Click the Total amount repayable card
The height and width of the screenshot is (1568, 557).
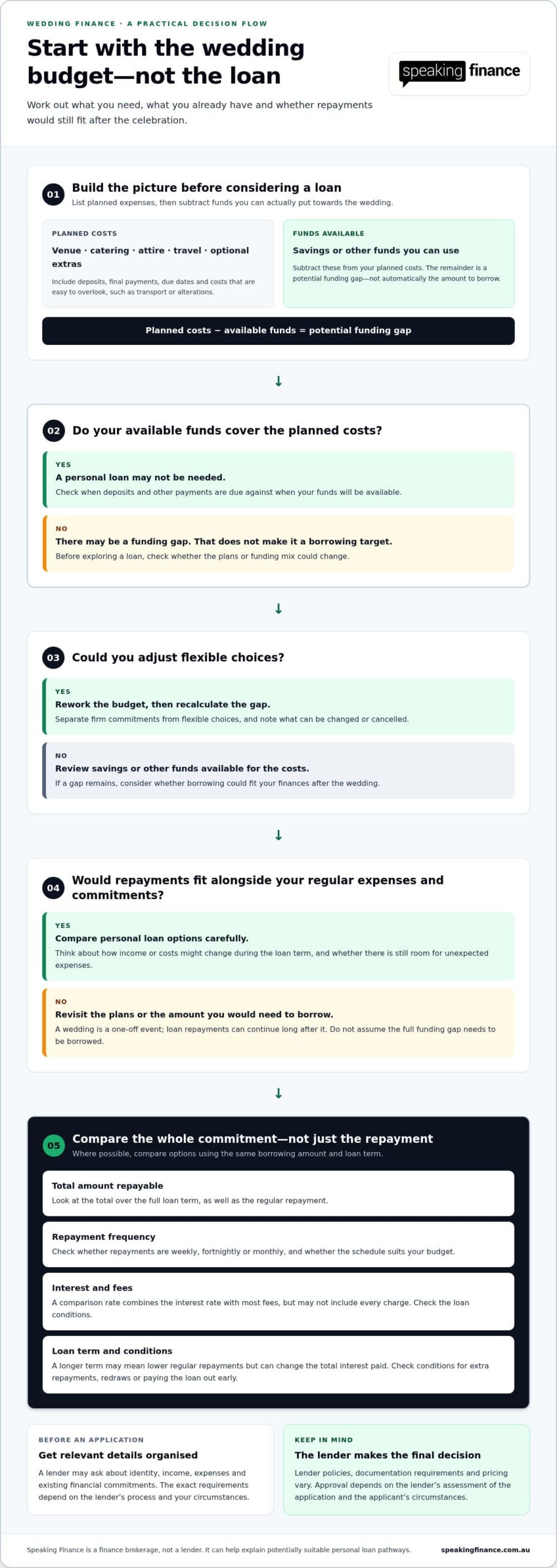[x=278, y=1193]
